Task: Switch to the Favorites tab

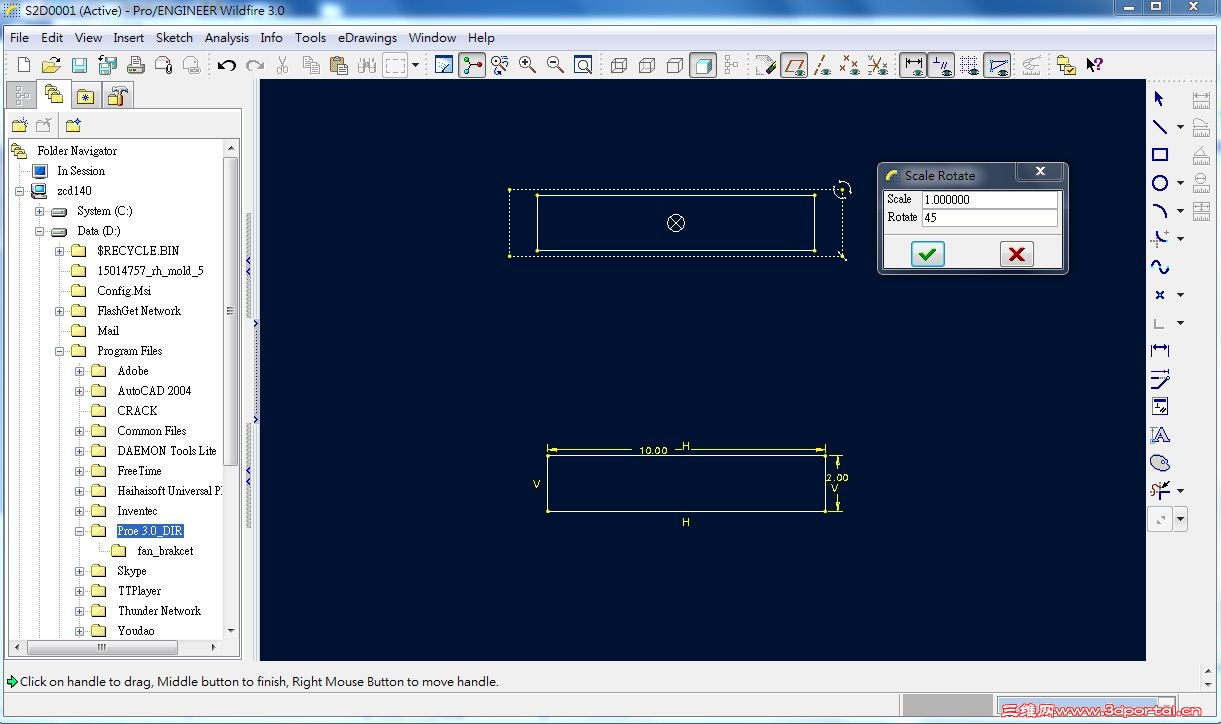Action: (86, 96)
